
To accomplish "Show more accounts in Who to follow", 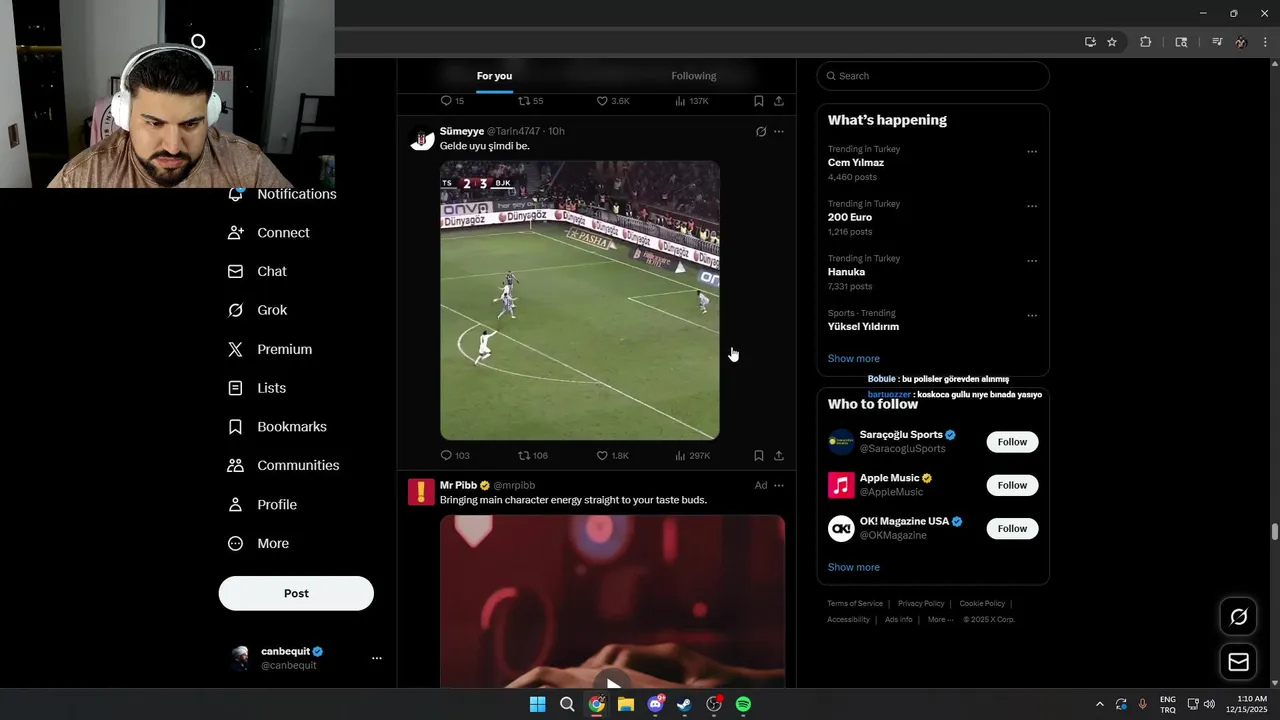I will point(853,567).
